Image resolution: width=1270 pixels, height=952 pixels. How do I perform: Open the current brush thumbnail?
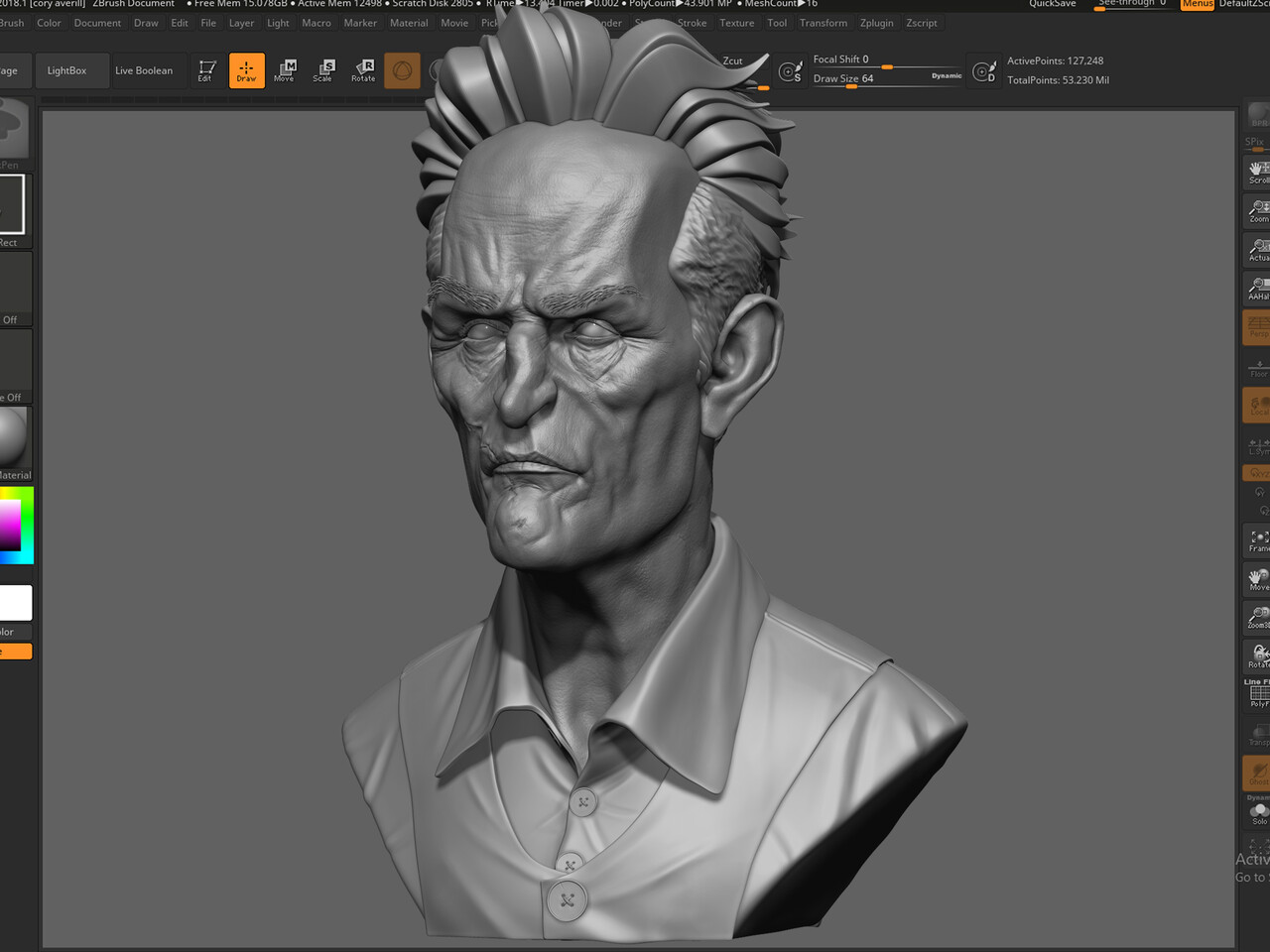[x=14, y=128]
